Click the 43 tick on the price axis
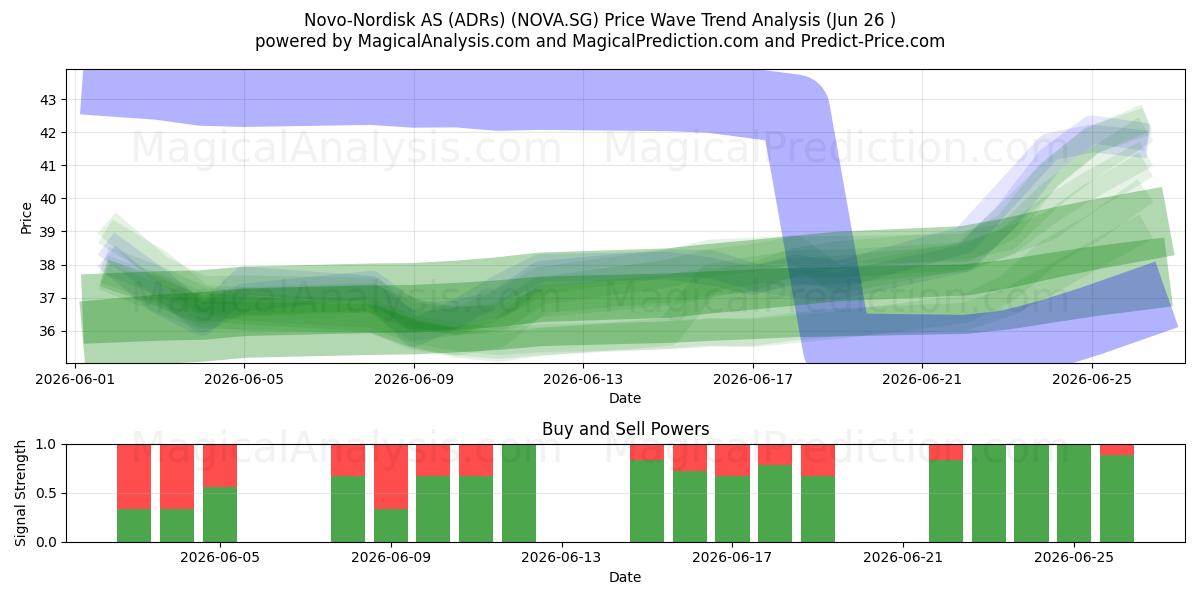Viewport: 1200px width, 600px height. click(x=50, y=99)
